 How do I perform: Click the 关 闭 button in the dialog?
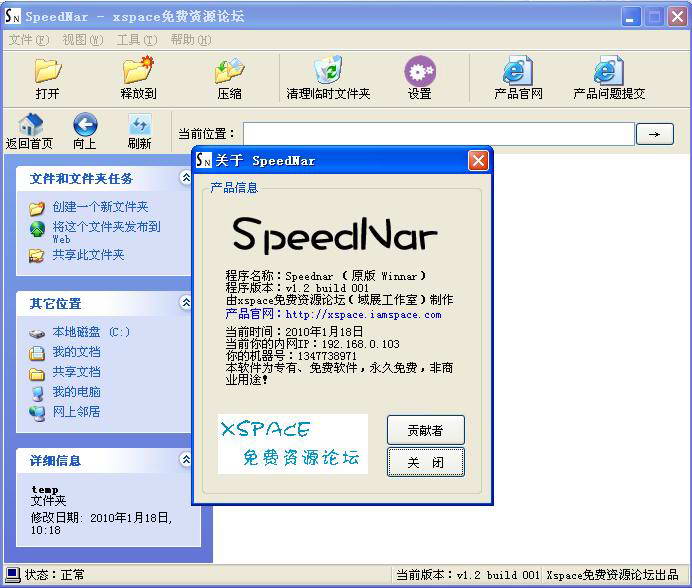pyautogui.click(x=425, y=462)
